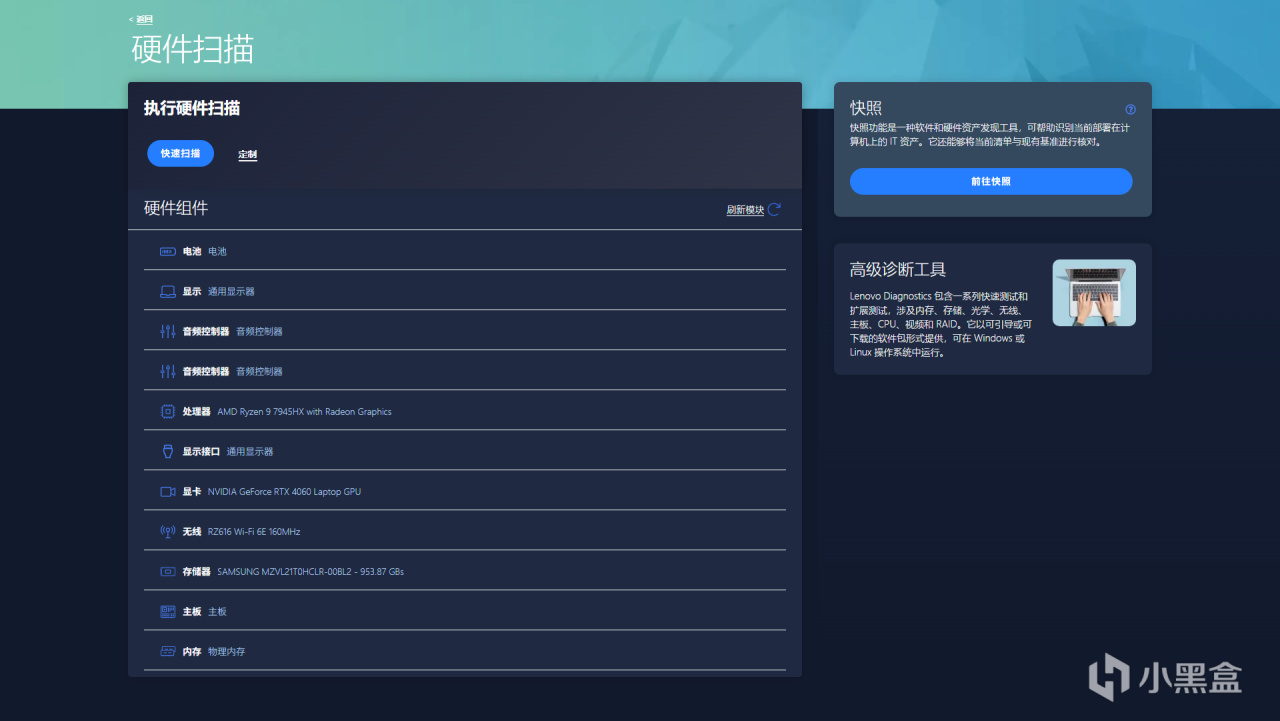Click the 显示接口 component label

(201, 451)
